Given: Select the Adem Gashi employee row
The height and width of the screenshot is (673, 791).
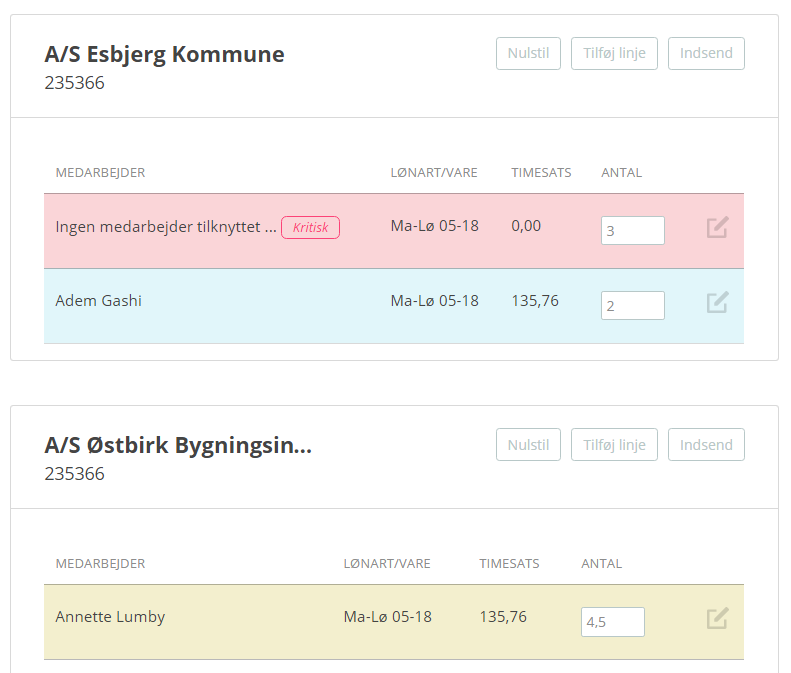Looking at the screenshot, I should point(393,306).
